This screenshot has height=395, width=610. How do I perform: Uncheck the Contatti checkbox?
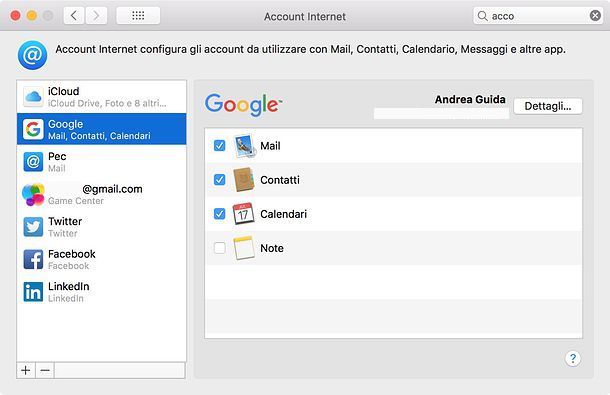[x=219, y=180]
